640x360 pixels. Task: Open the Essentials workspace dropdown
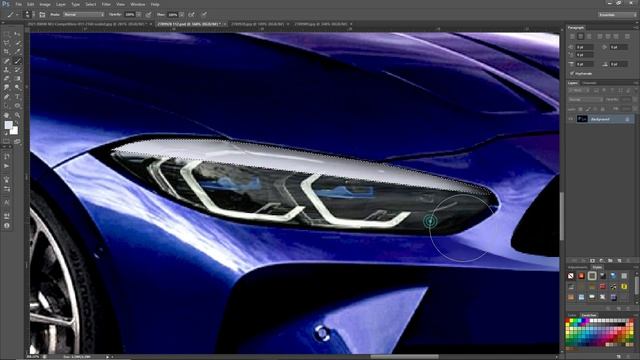tap(617, 14)
